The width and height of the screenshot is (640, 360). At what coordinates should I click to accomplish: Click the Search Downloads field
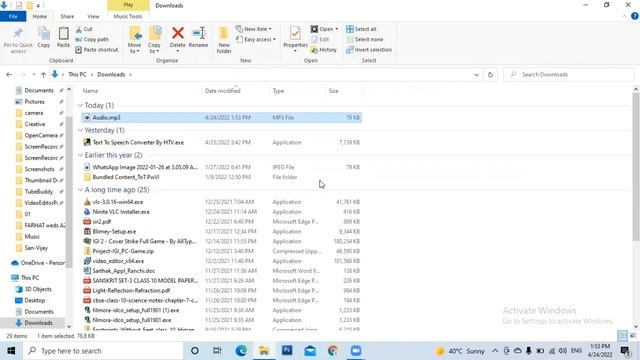[569, 75]
